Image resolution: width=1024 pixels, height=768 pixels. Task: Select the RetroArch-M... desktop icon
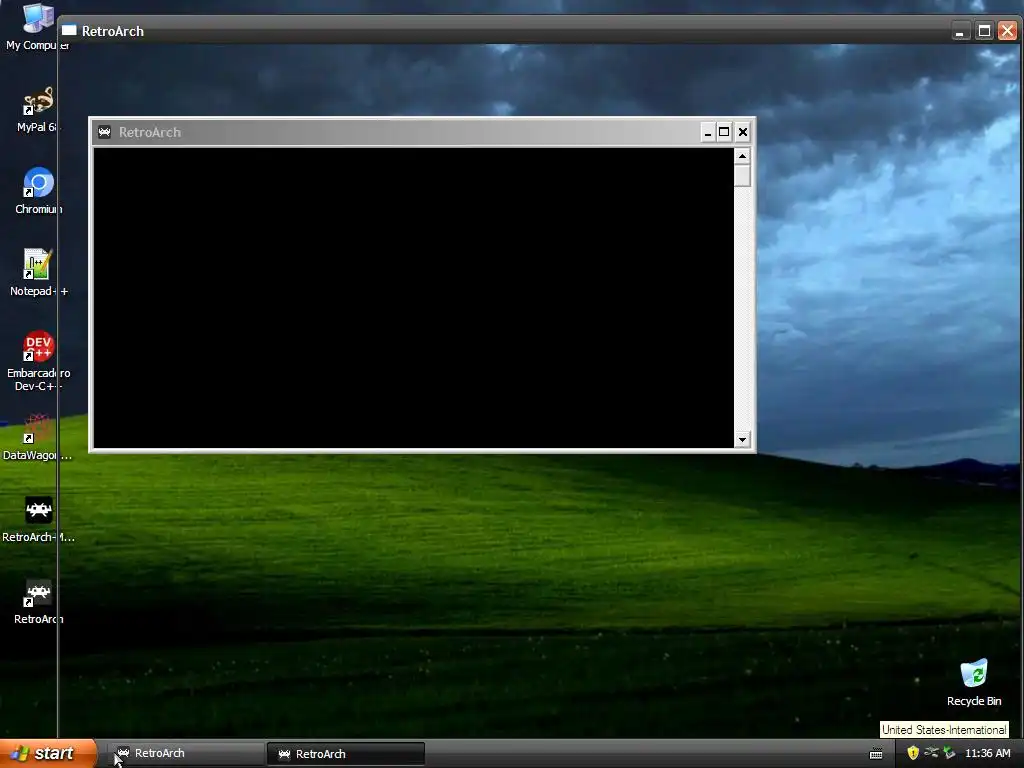coord(38,519)
